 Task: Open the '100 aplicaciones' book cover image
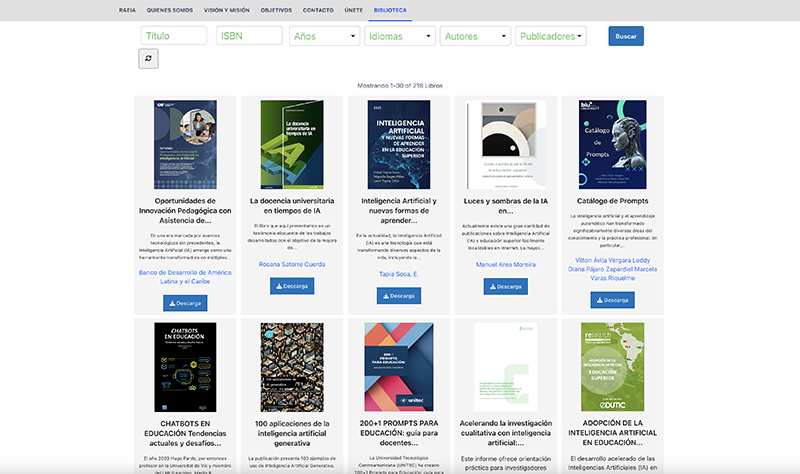coord(290,365)
